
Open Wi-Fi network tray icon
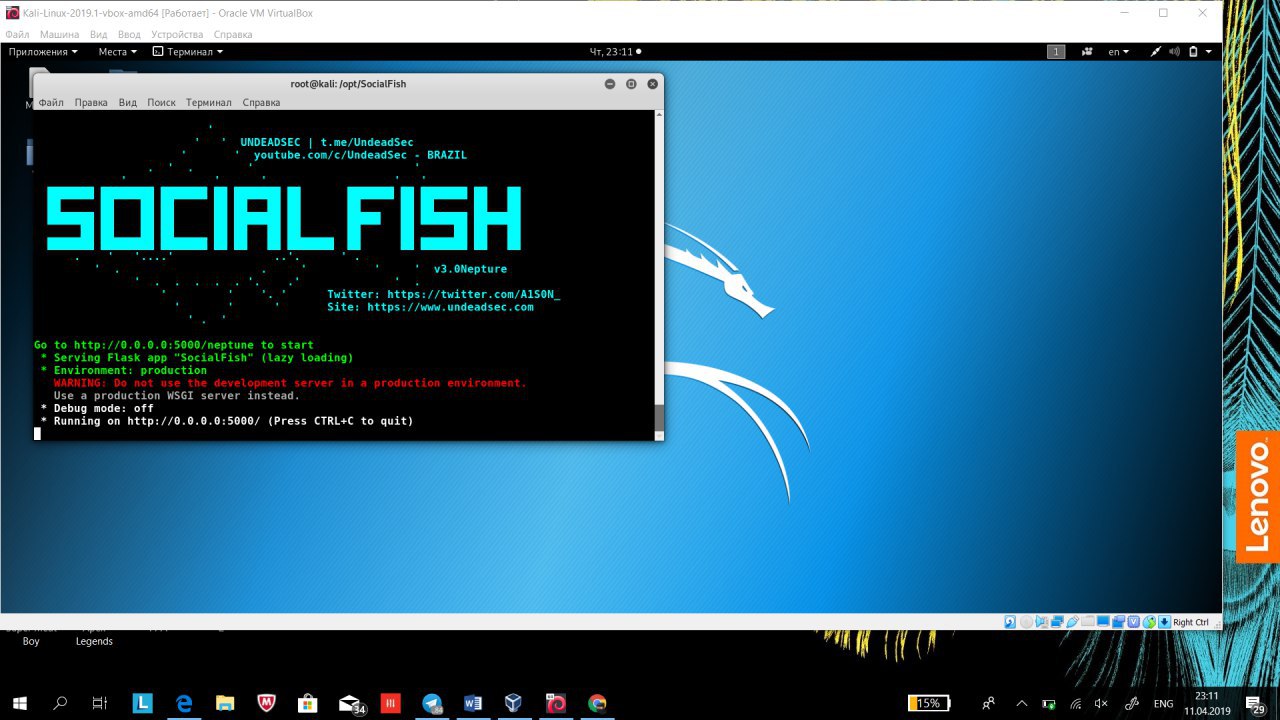[x=1075, y=703]
